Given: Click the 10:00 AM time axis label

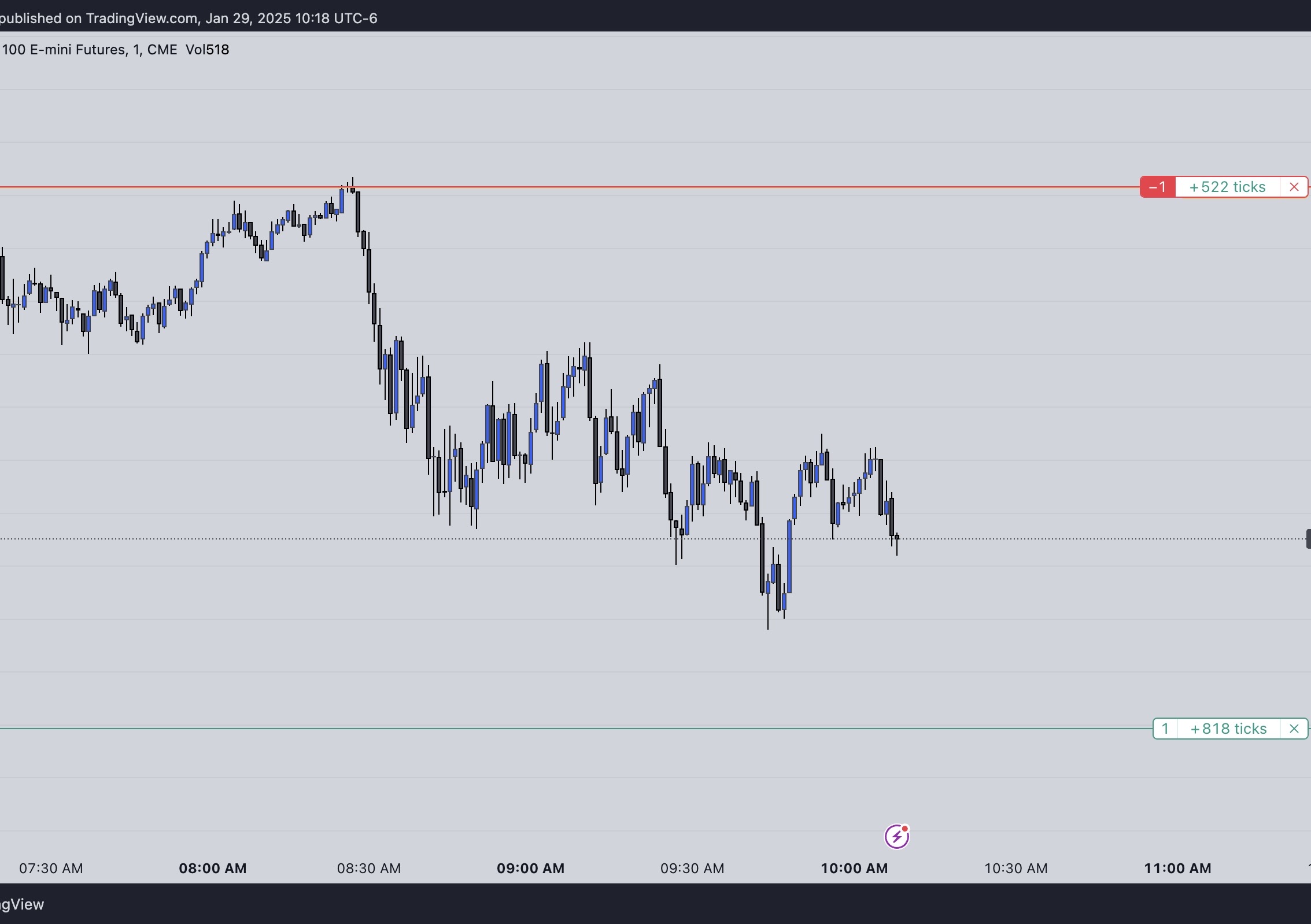Looking at the screenshot, I should (854, 868).
